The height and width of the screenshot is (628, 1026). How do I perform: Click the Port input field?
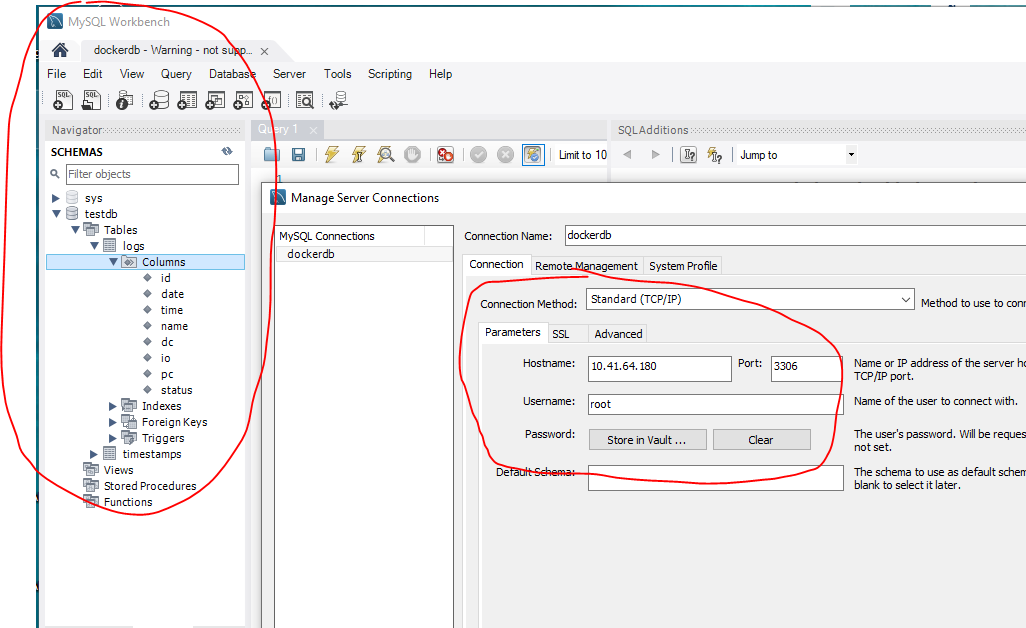(807, 368)
